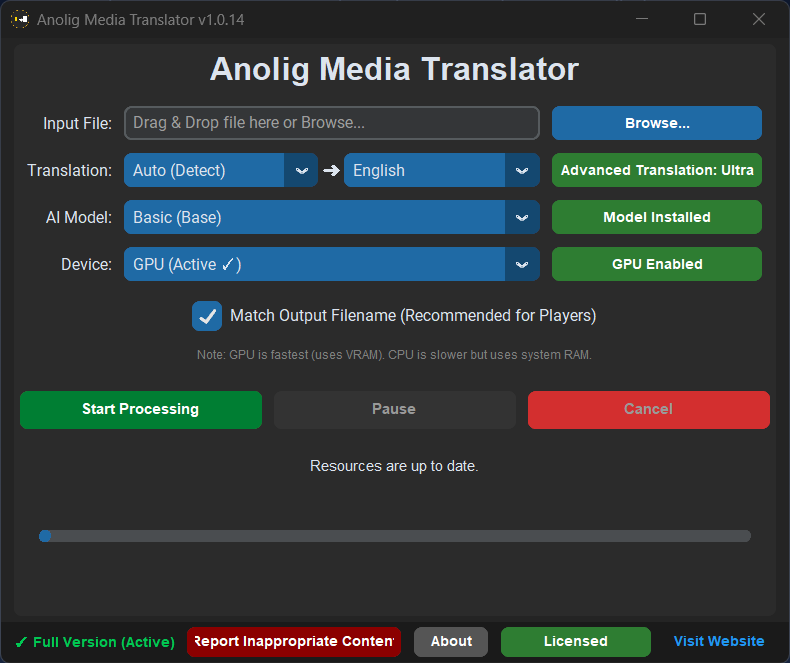Open the About dialog

[451, 641]
